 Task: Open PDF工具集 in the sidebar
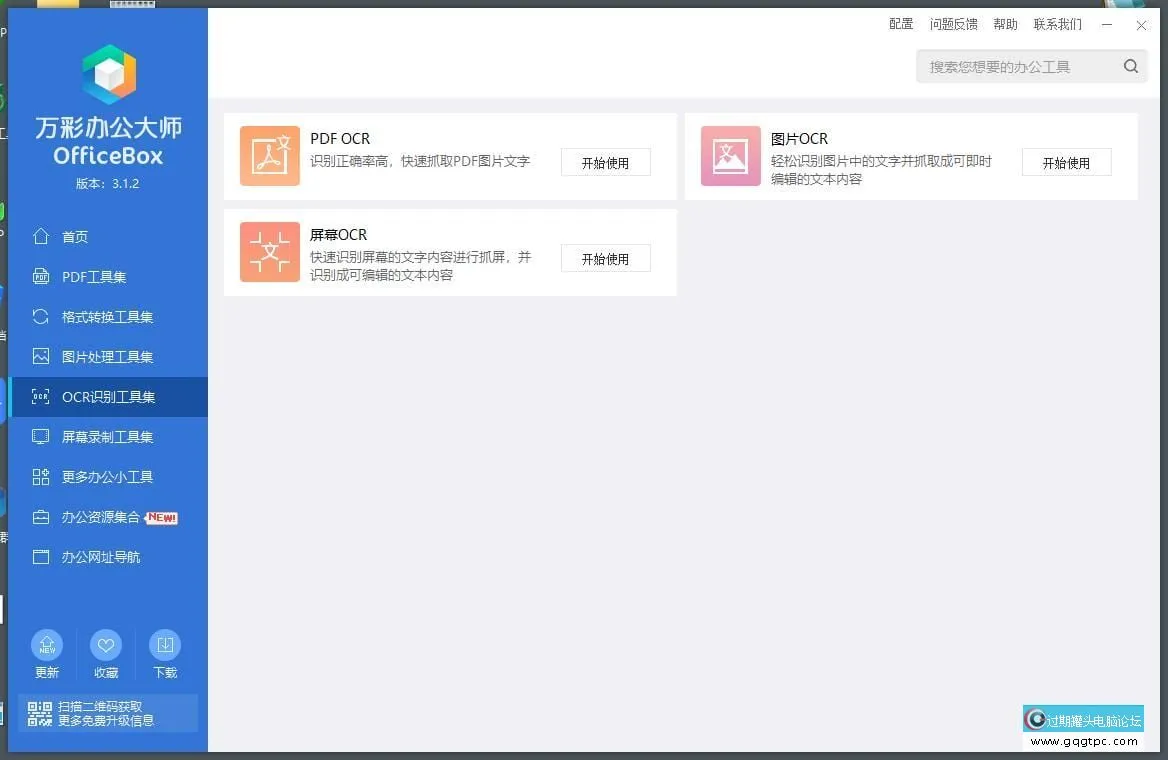tap(93, 277)
